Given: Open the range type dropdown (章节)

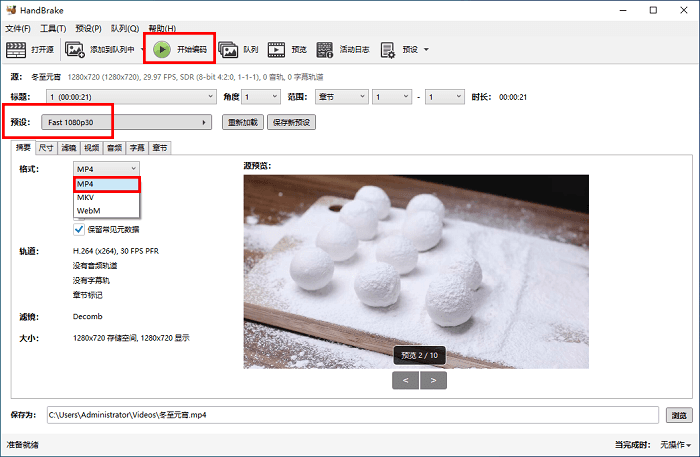Looking at the screenshot, I should pos(342,97).
